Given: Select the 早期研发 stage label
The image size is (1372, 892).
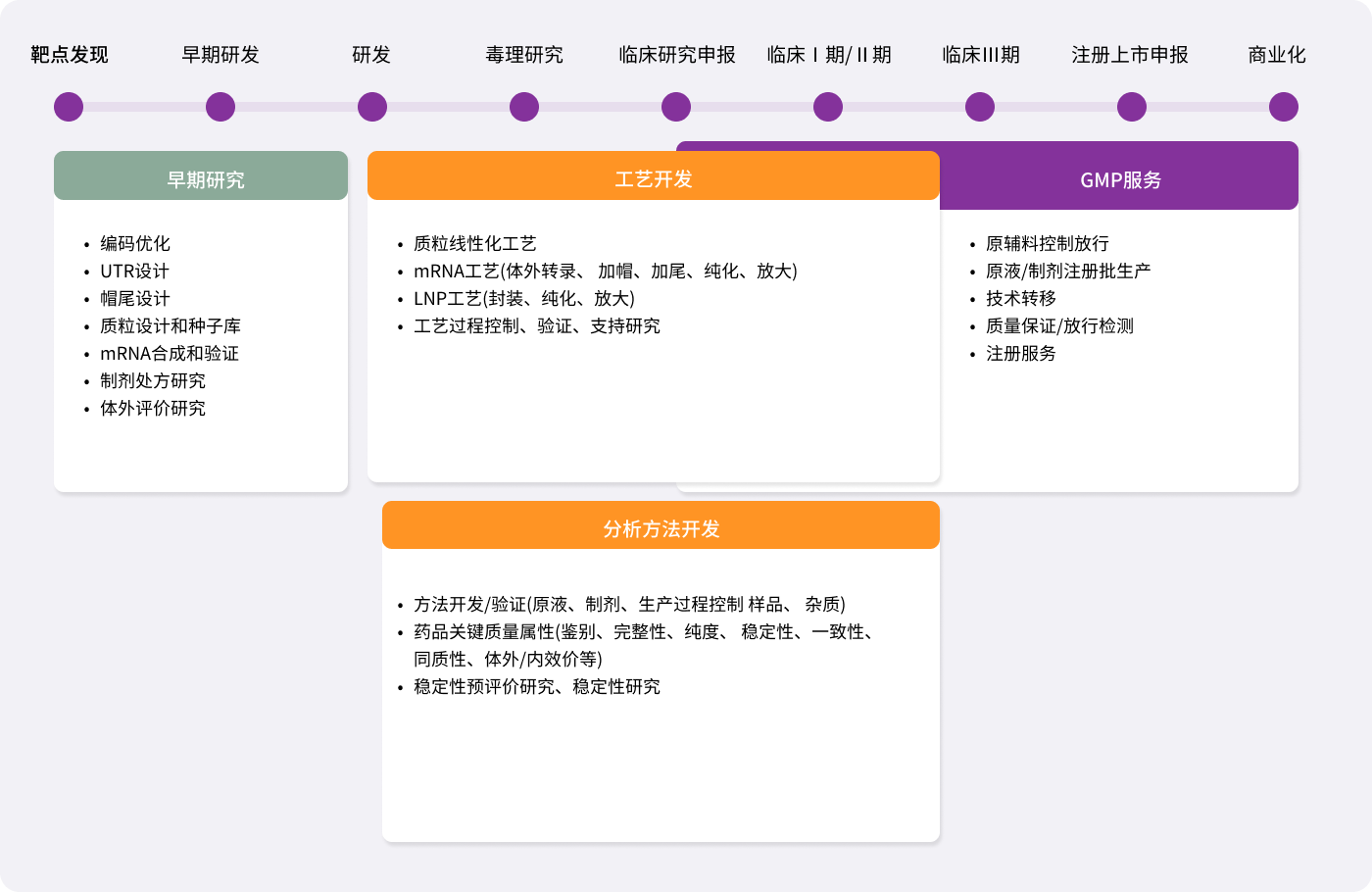Looking at the screenshot, I should (x=220, y=55).
